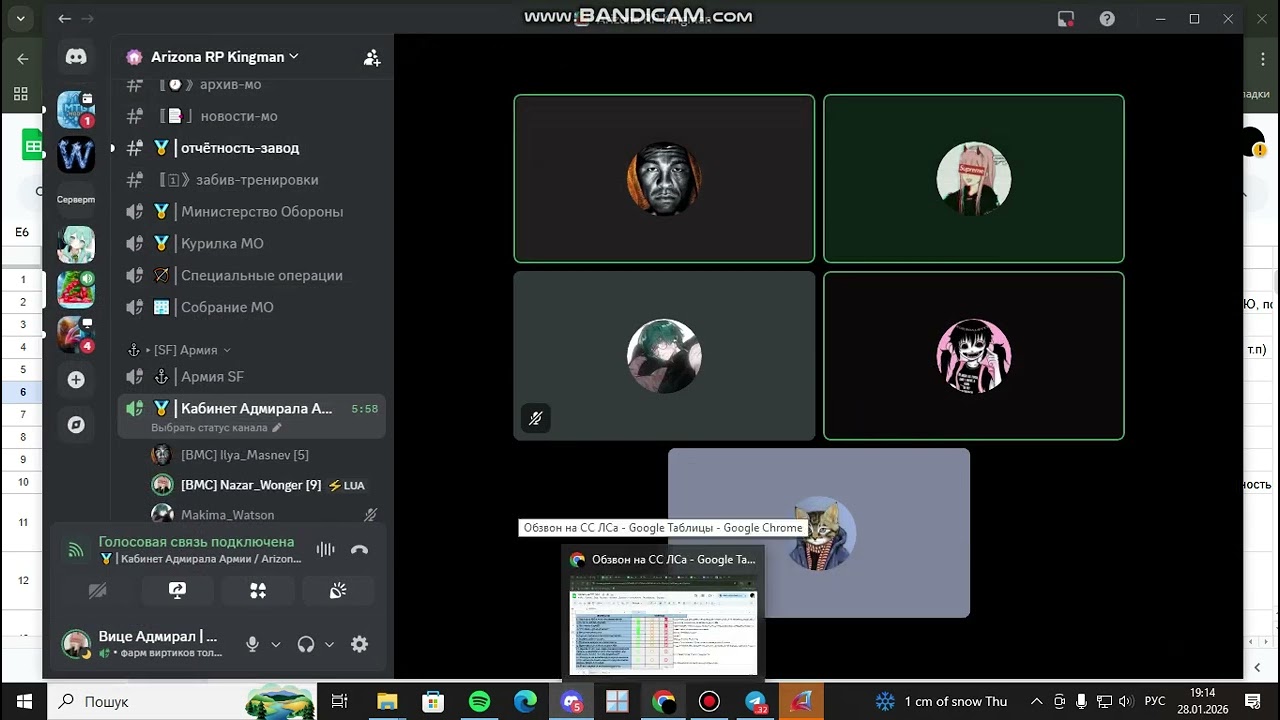Open Windows Start menu
The image size is (1280, 720).
click(x=23, y=701)
